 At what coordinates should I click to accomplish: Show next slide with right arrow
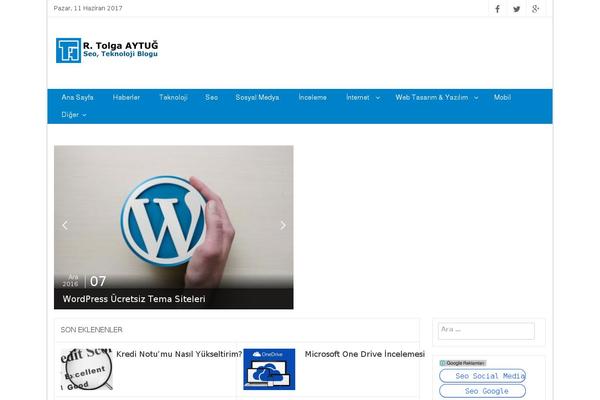tap(283, 225)
